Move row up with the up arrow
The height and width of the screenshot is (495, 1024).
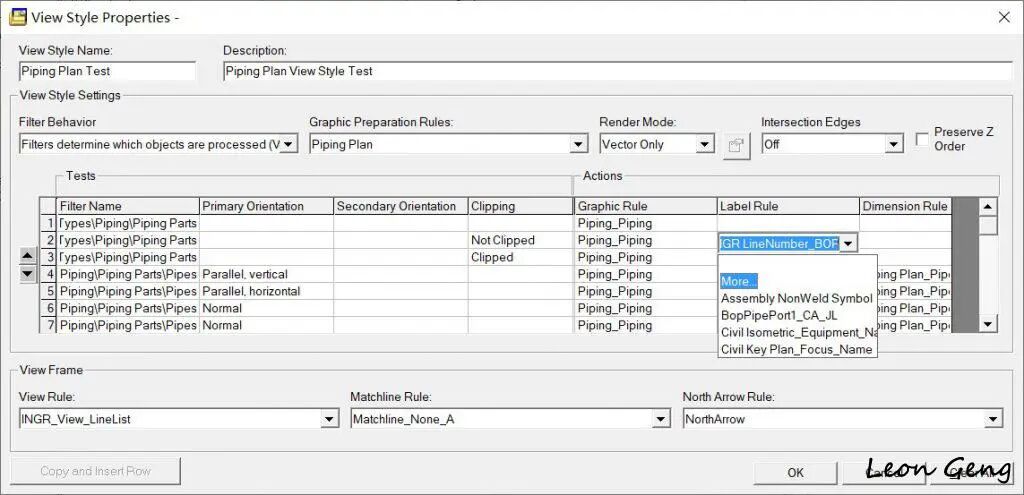point(27,256)
